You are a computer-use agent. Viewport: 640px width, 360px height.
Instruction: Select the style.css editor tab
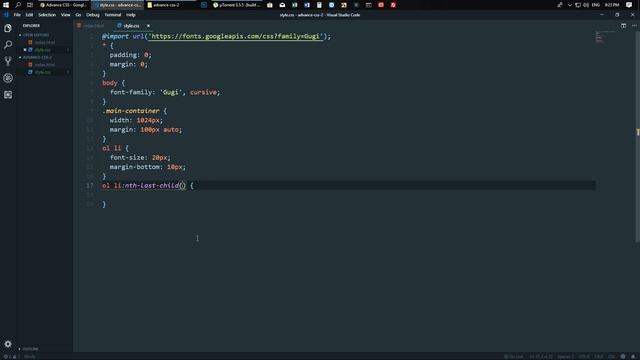tap(131, 26)
